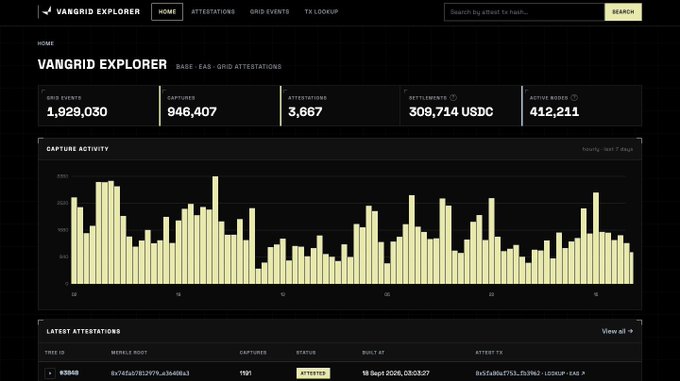Select the Attestations value 3,667
Viewport: 680px width, 381px height.
pyautogui.click(x=305, y=112)
